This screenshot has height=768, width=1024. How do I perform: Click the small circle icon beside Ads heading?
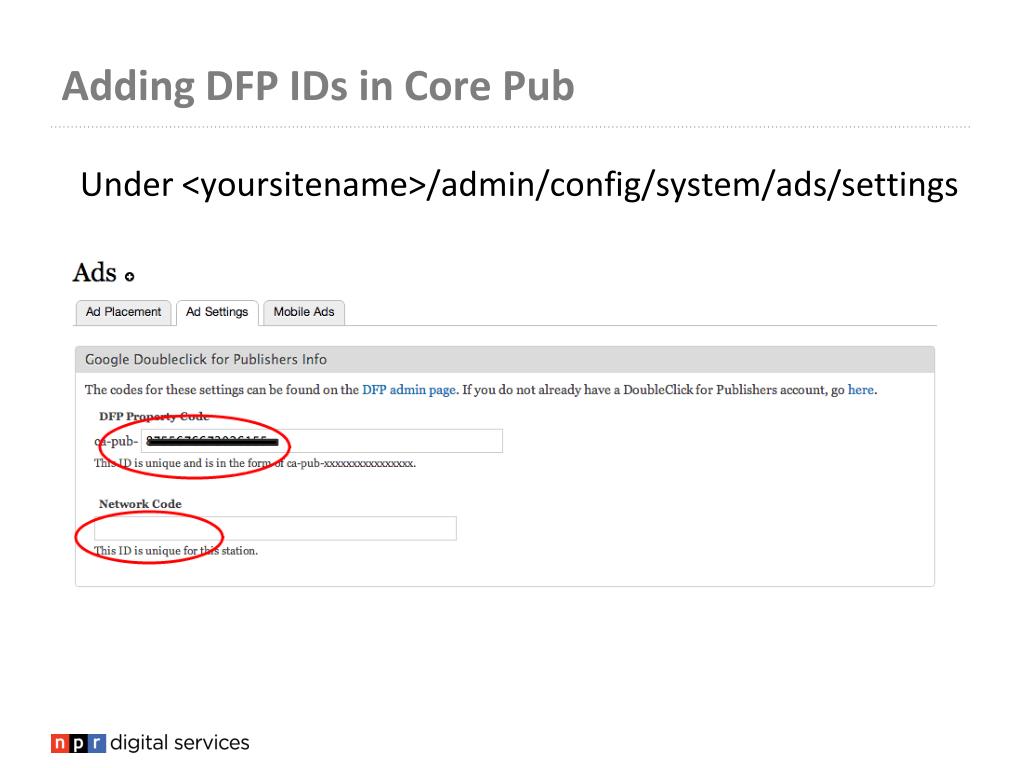[x=129, y=277]
